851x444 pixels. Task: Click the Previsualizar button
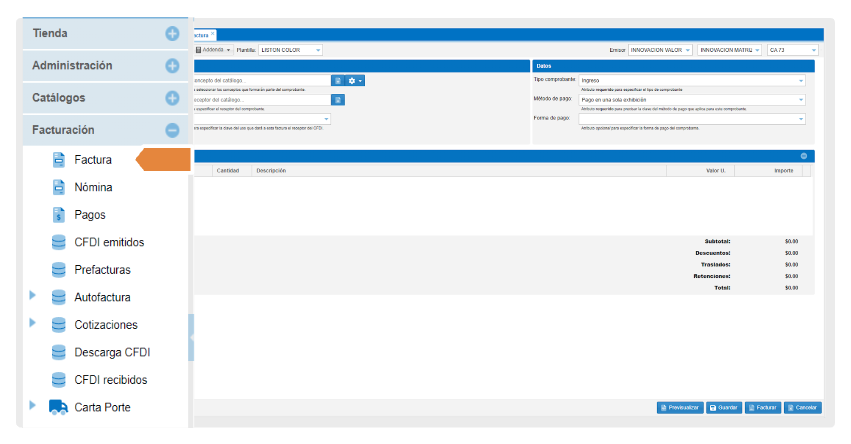tap(679, 408)
